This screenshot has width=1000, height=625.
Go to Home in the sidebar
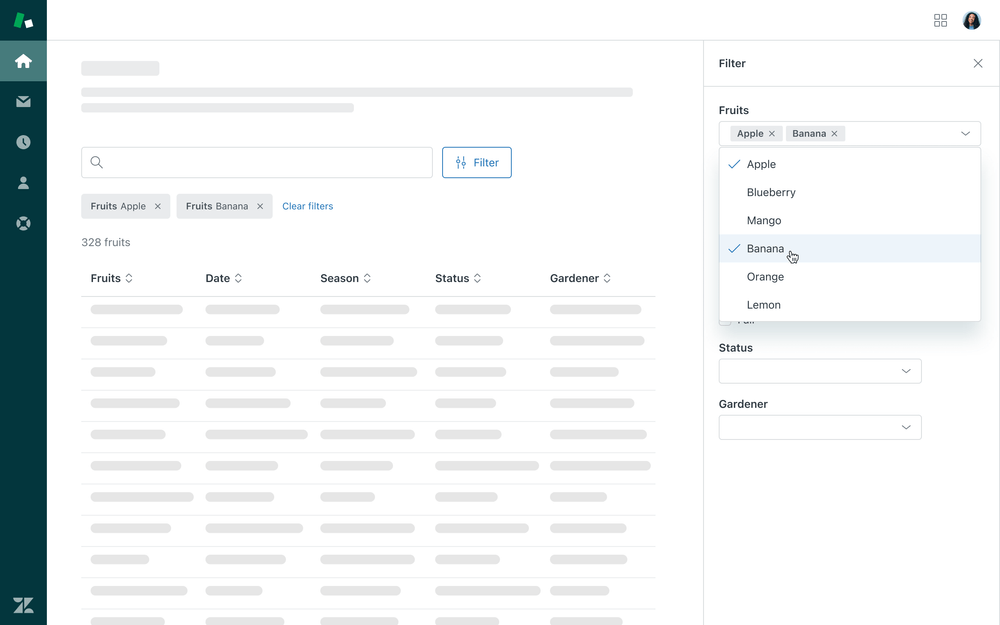(23, 61)
